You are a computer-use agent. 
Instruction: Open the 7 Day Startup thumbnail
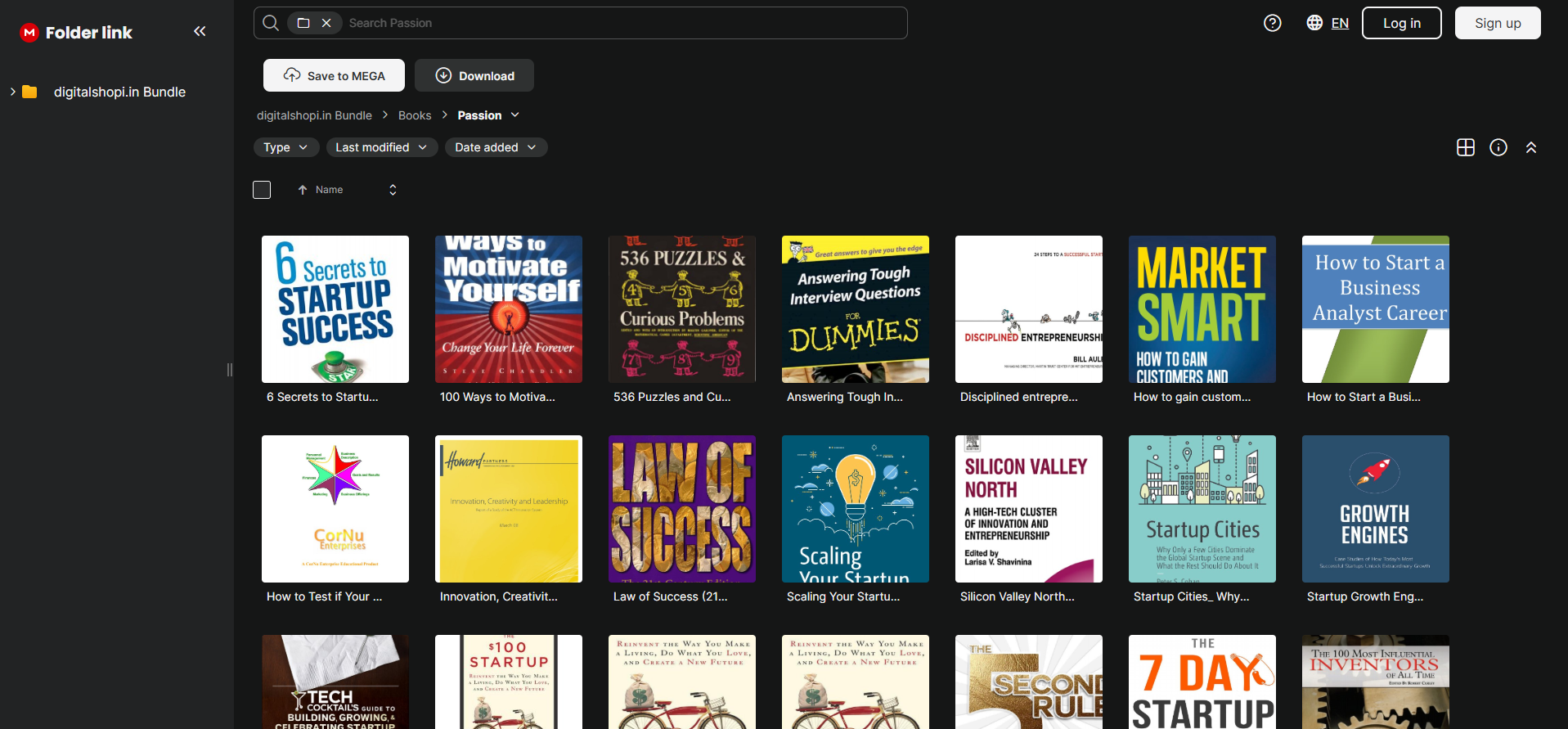pyautogui.click(x=1202, y=682)
